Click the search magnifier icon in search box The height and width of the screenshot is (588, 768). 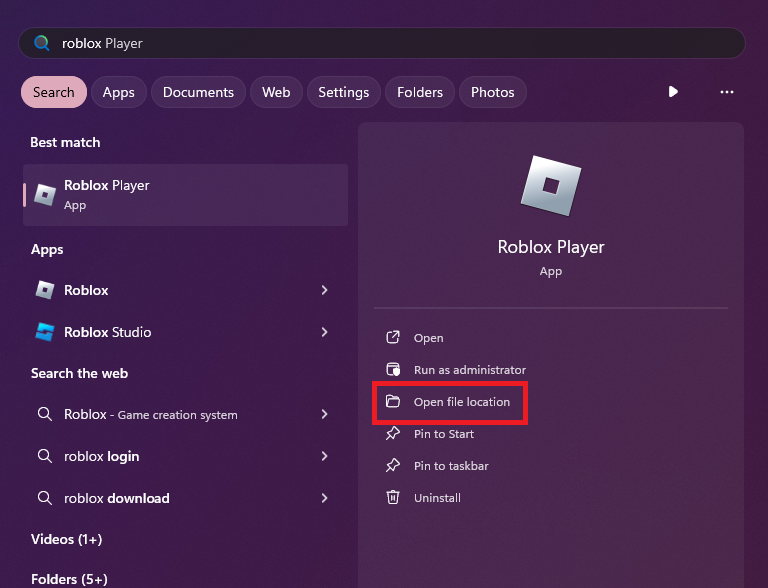click(x=42, y=43)
